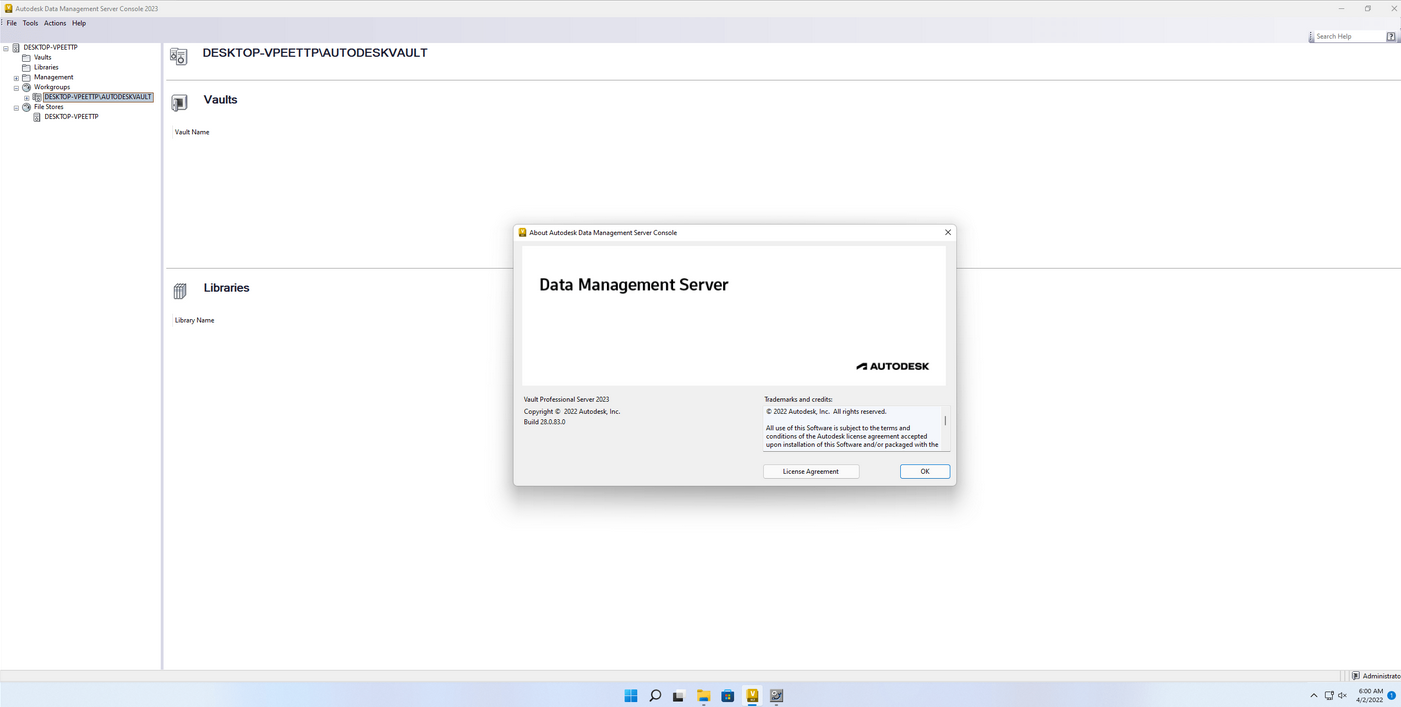The width and height of the screenshot is (1401, 707).
Task: Click the taskbar clock showing 6:00 AM
Action: coord(1370,695)
